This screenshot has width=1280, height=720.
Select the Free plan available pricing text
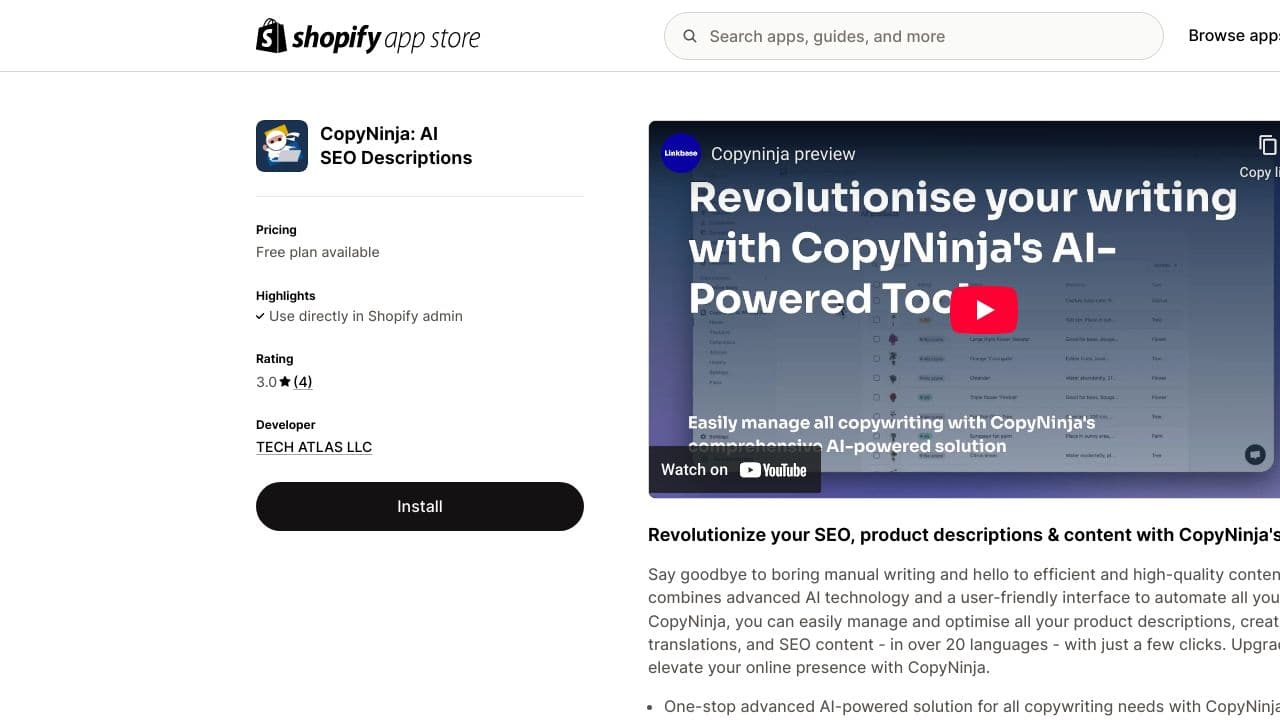[318, 252]
